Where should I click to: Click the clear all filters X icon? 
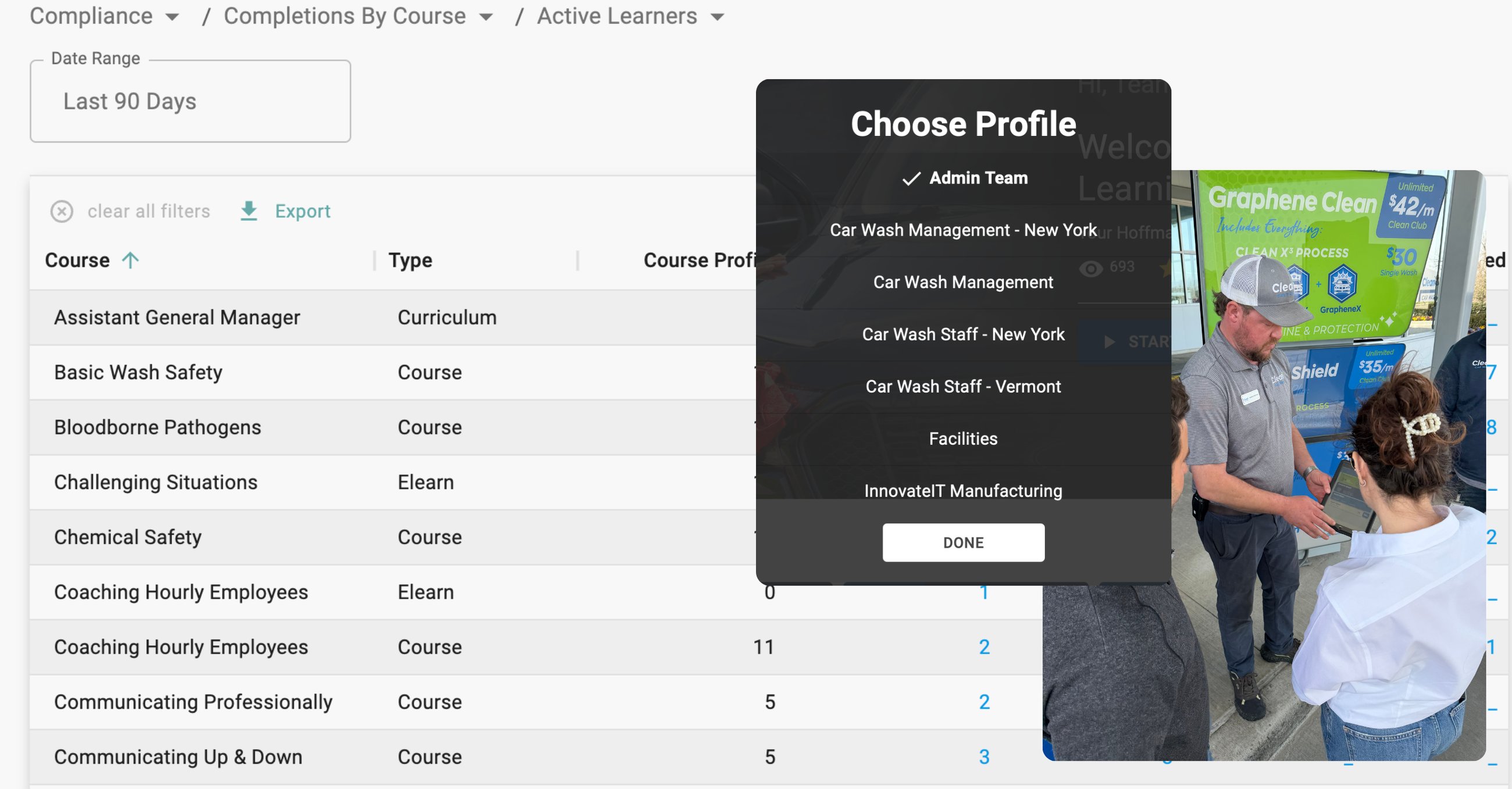pos(62,211)
